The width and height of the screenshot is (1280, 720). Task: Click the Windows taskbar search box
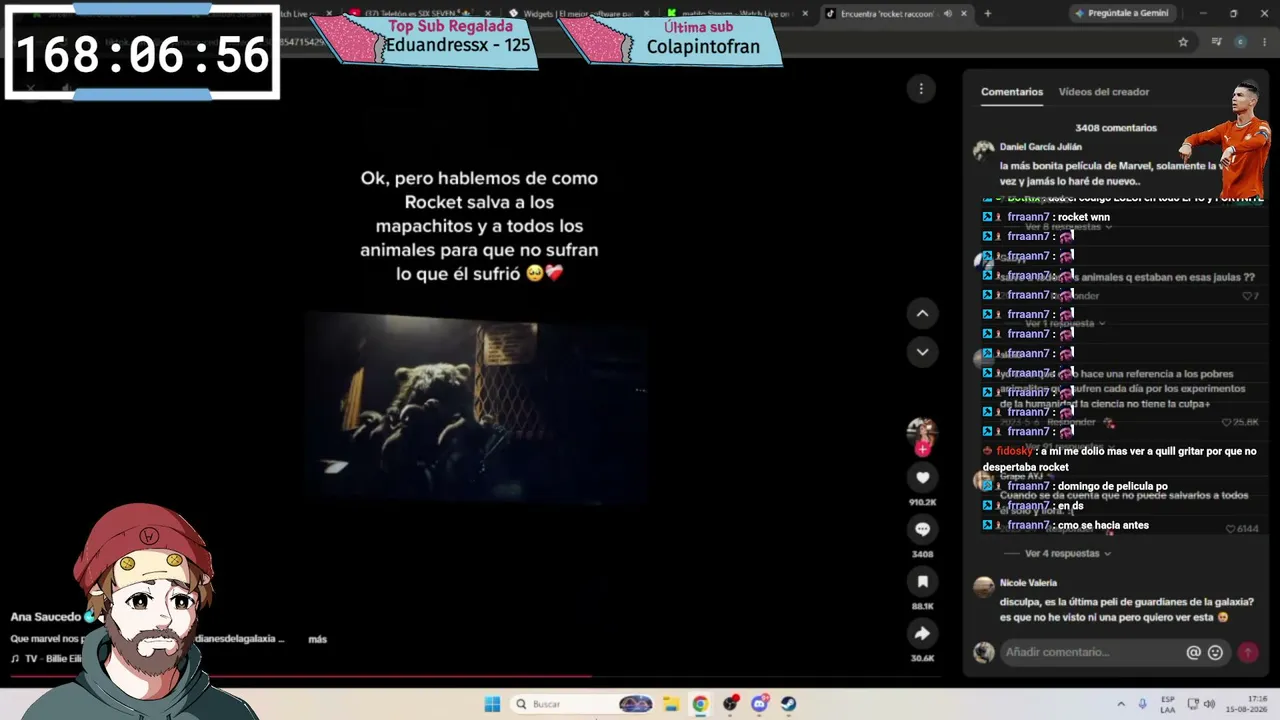tap(582, 704)
